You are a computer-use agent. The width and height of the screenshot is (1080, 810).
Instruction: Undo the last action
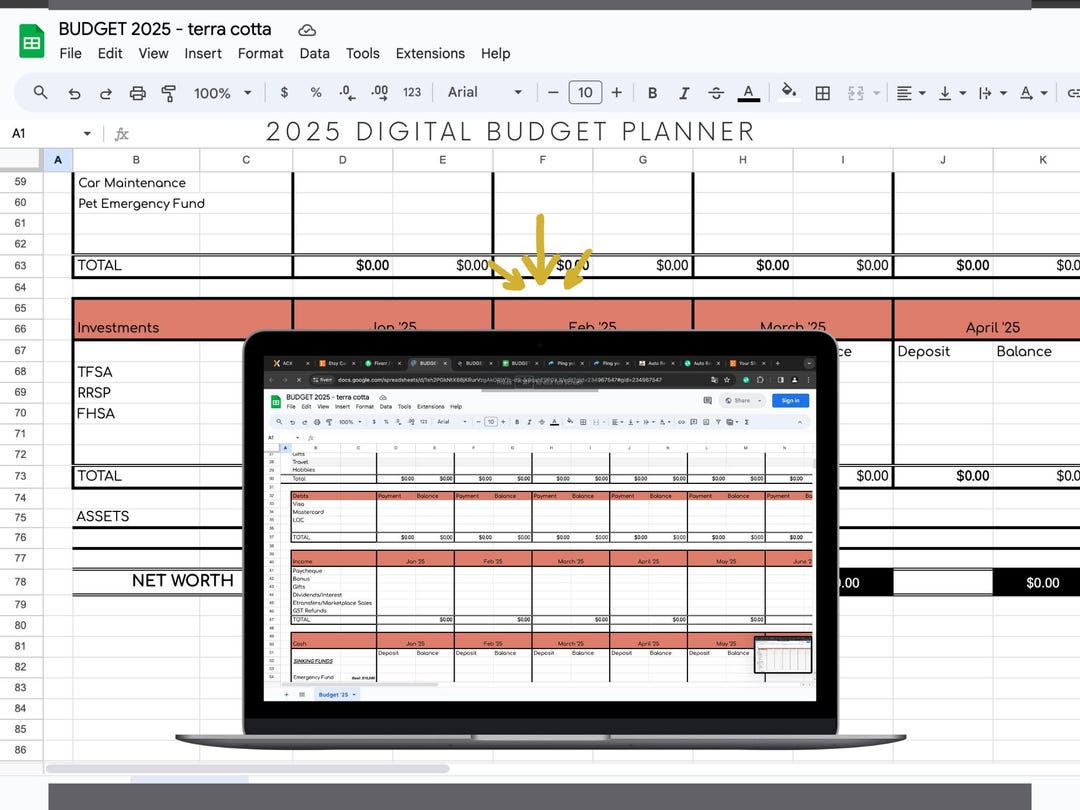(74, 93)
